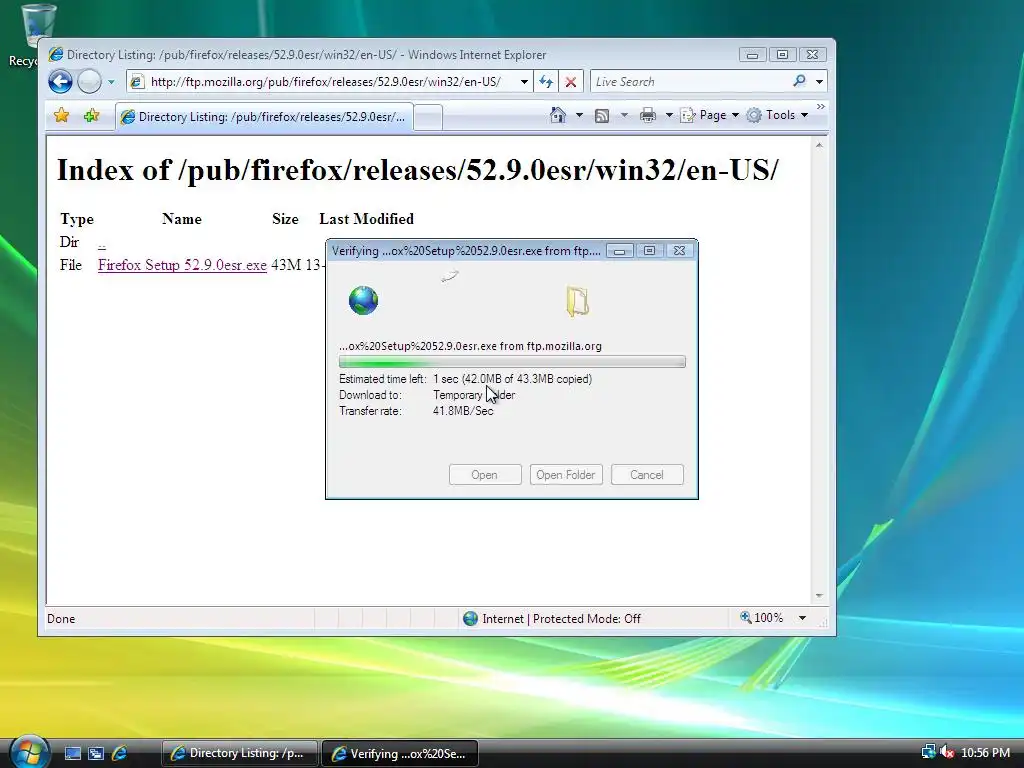Click the page scrollbar up arrow
Screen dimensions: 1024x768
[x=819, y=145]
